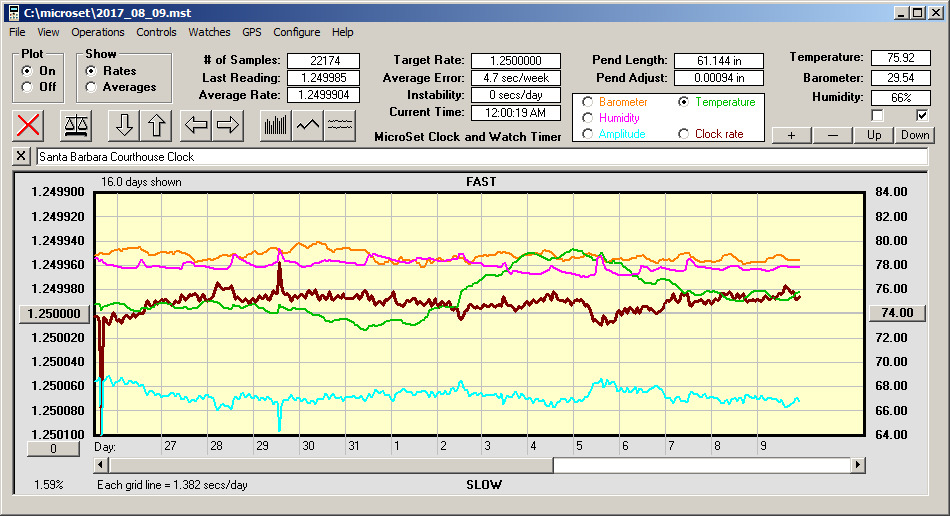Viewport: 950px width, 516px height.
Task: Click the down arrow toolbar button
Action: (124, 125)
